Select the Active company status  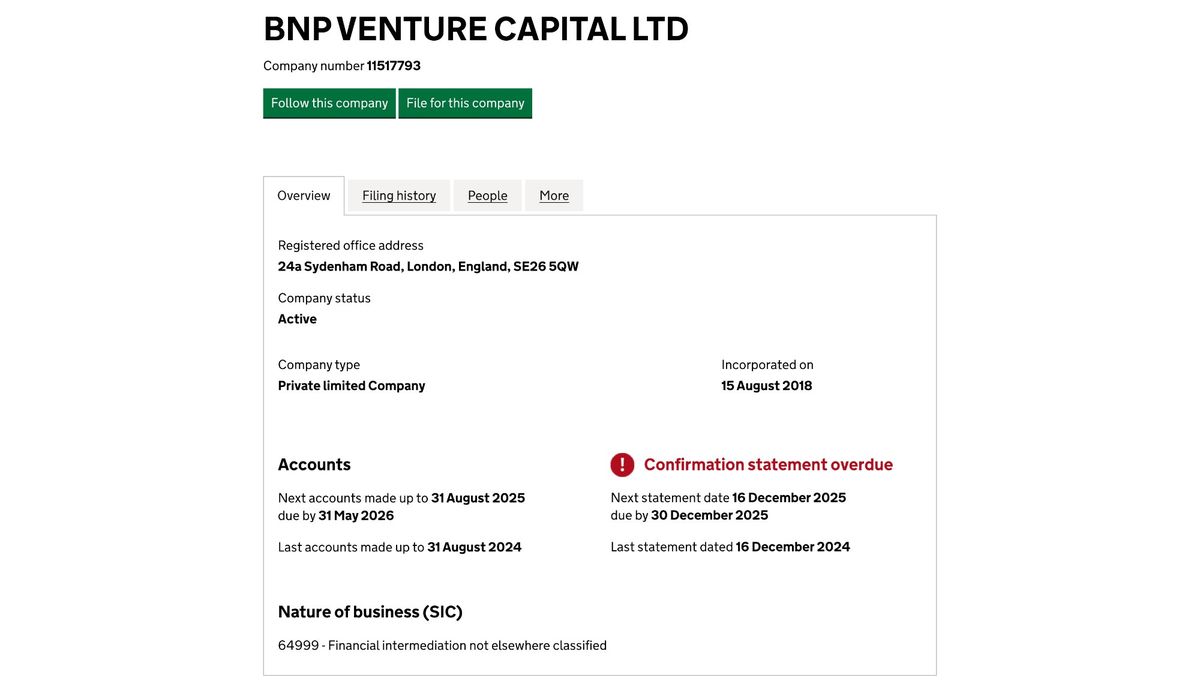(x=297, y=318)
